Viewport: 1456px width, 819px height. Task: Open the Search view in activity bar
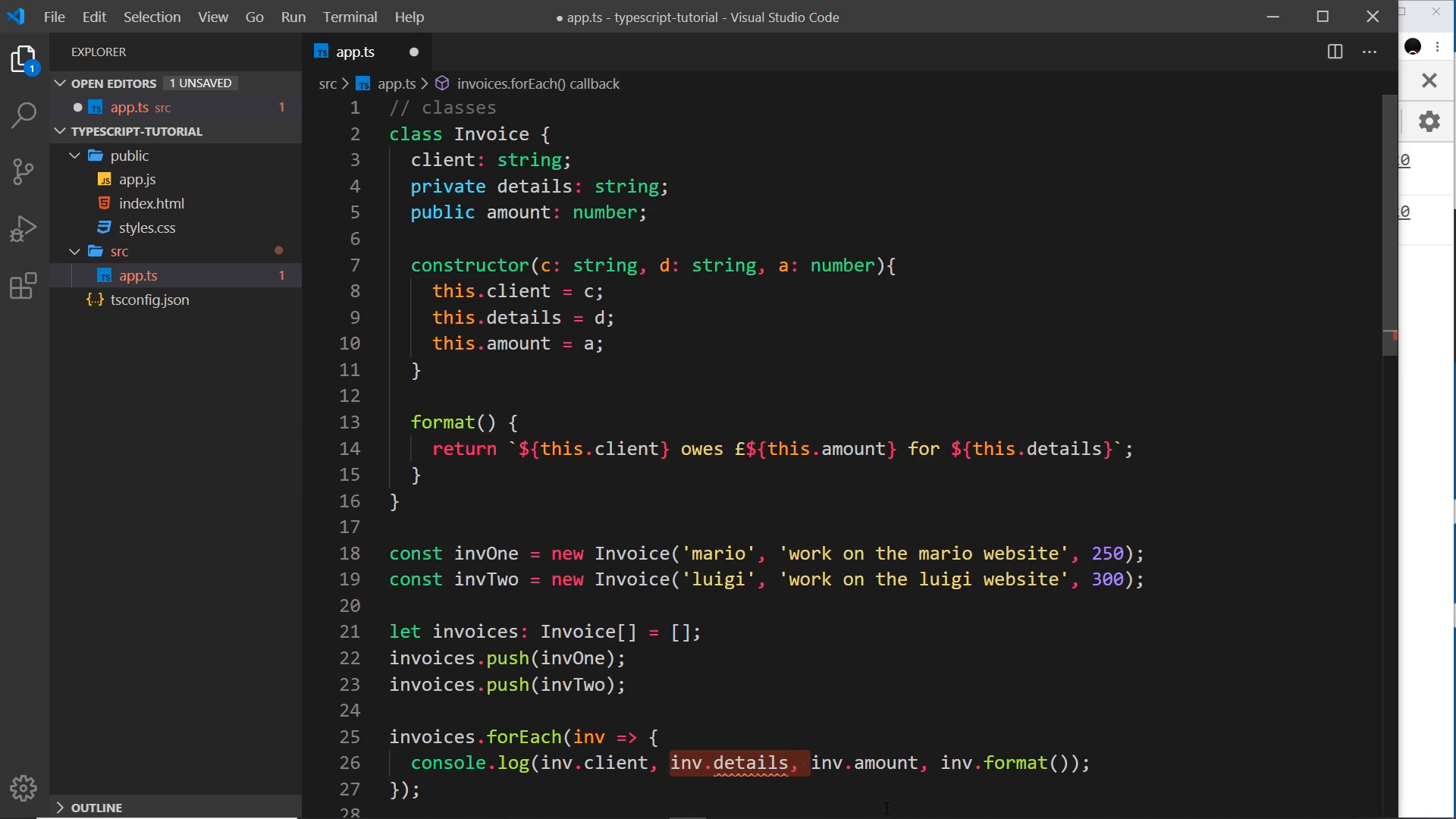24,115
